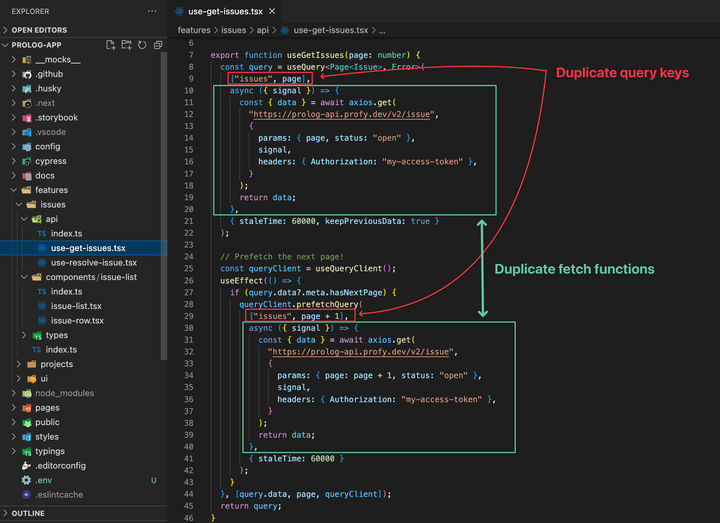Image resolution: width=720 pixels, height=523 pixels.
Task: Refresh the Explorer file tree
Action: point(142,45)
